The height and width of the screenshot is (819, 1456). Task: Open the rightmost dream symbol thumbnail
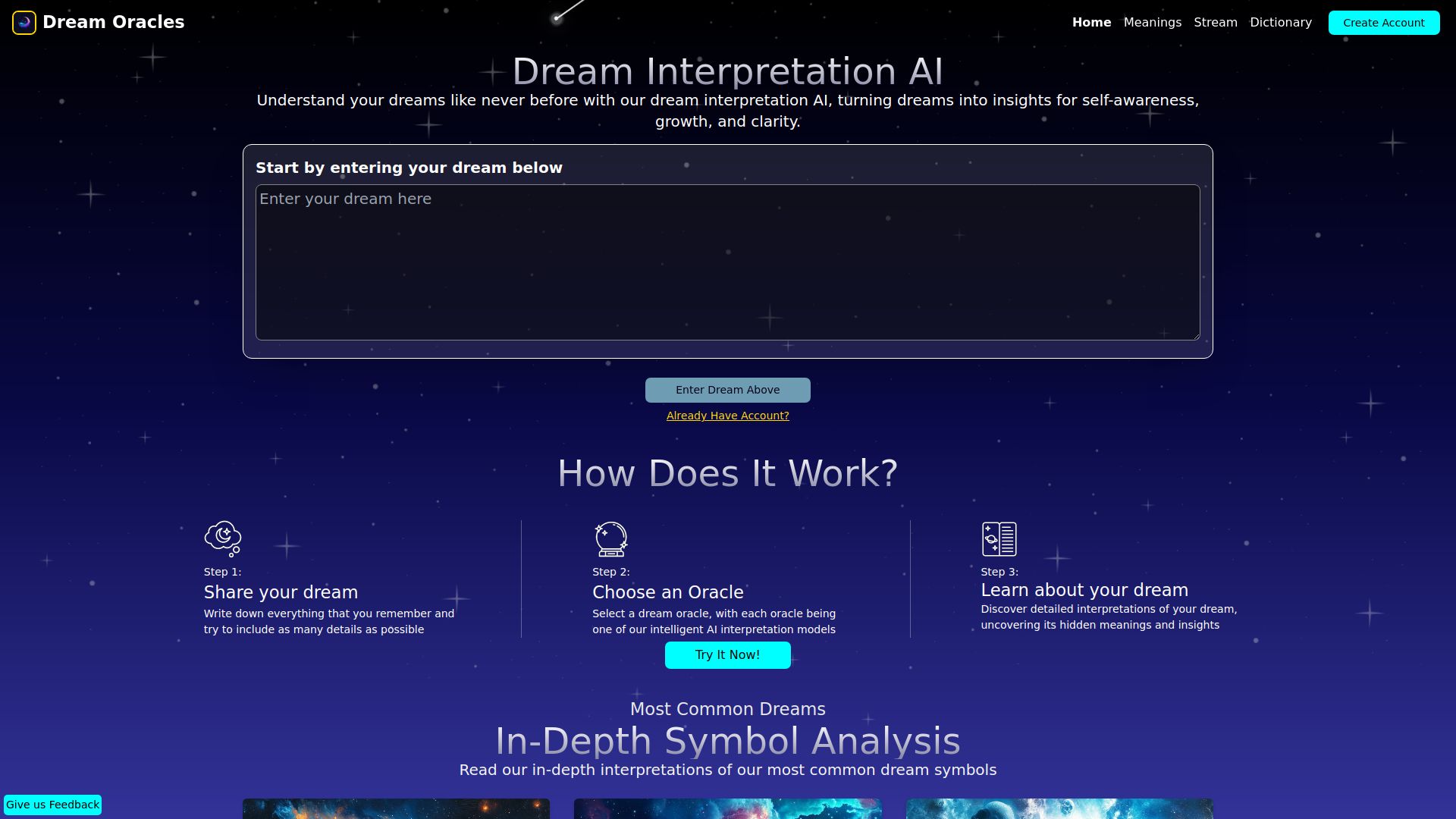tap(1059, 811)
